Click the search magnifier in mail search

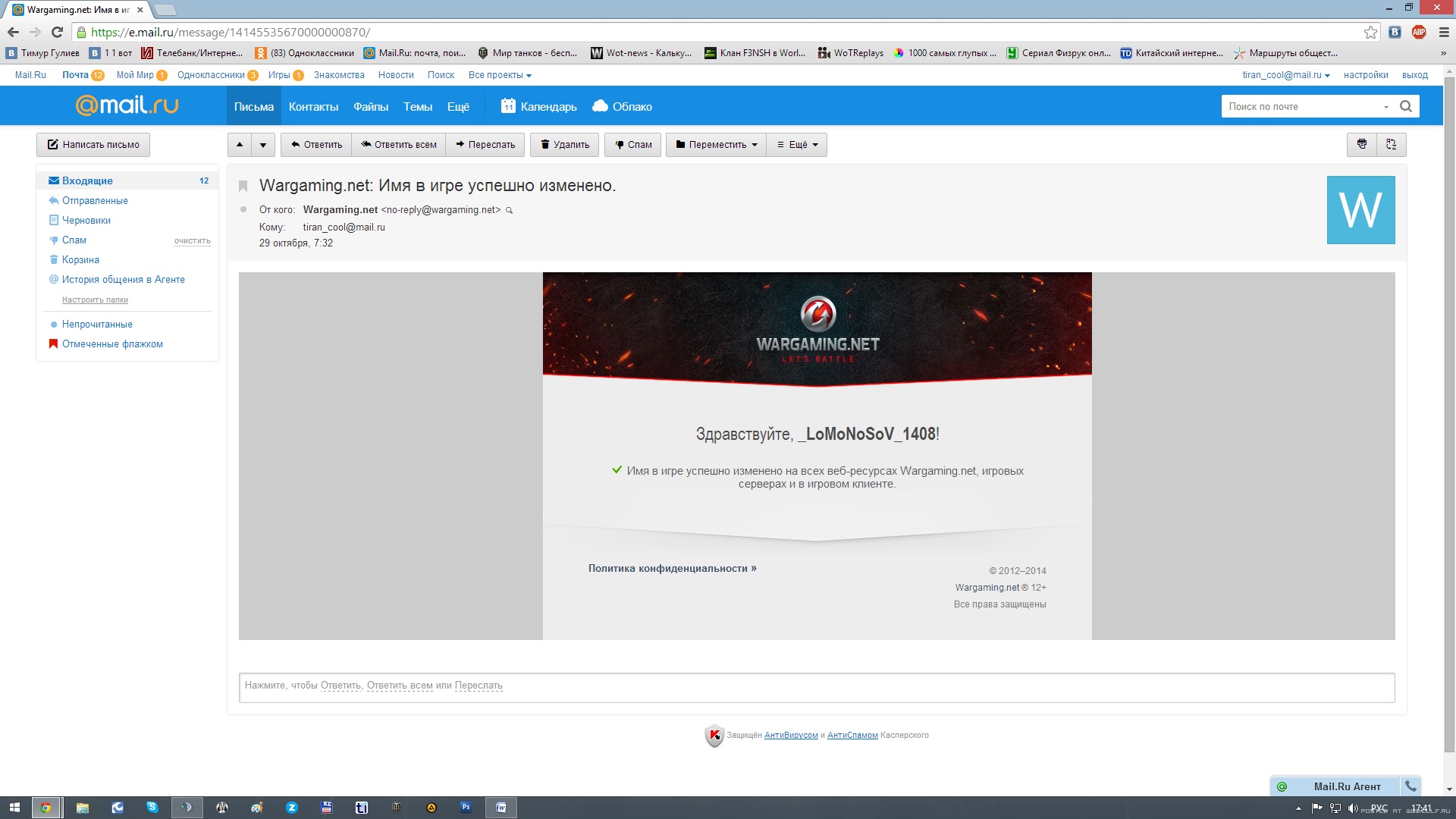point(1406,106)
